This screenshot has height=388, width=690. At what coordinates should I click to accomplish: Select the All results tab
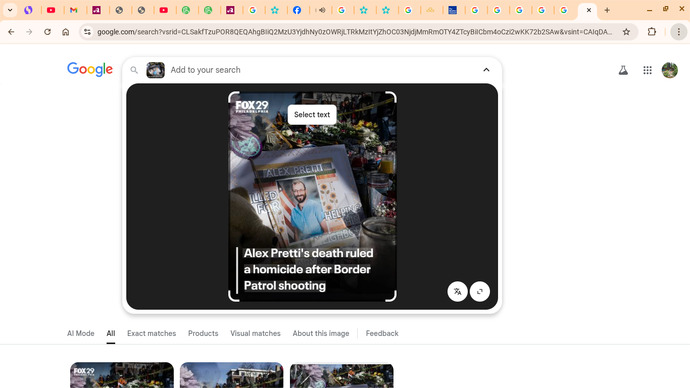pos(110,333)
